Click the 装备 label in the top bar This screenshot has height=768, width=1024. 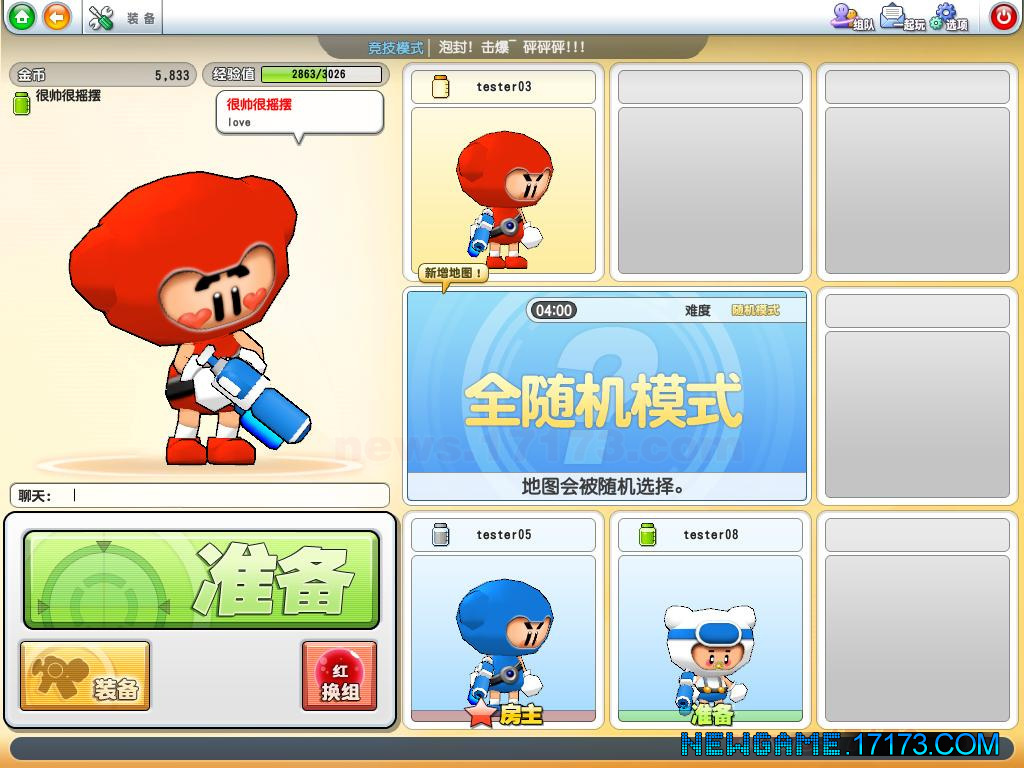click(x=141, y=18)
